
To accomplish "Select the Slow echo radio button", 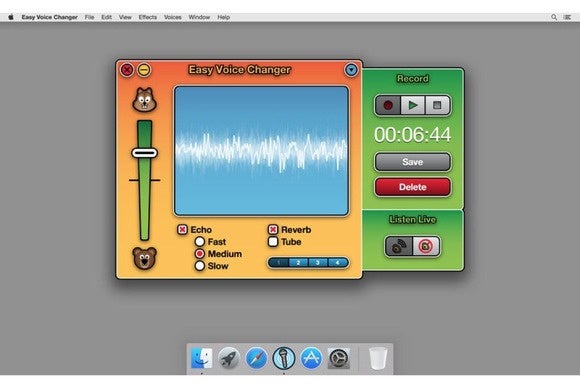I will pos(200,266).
